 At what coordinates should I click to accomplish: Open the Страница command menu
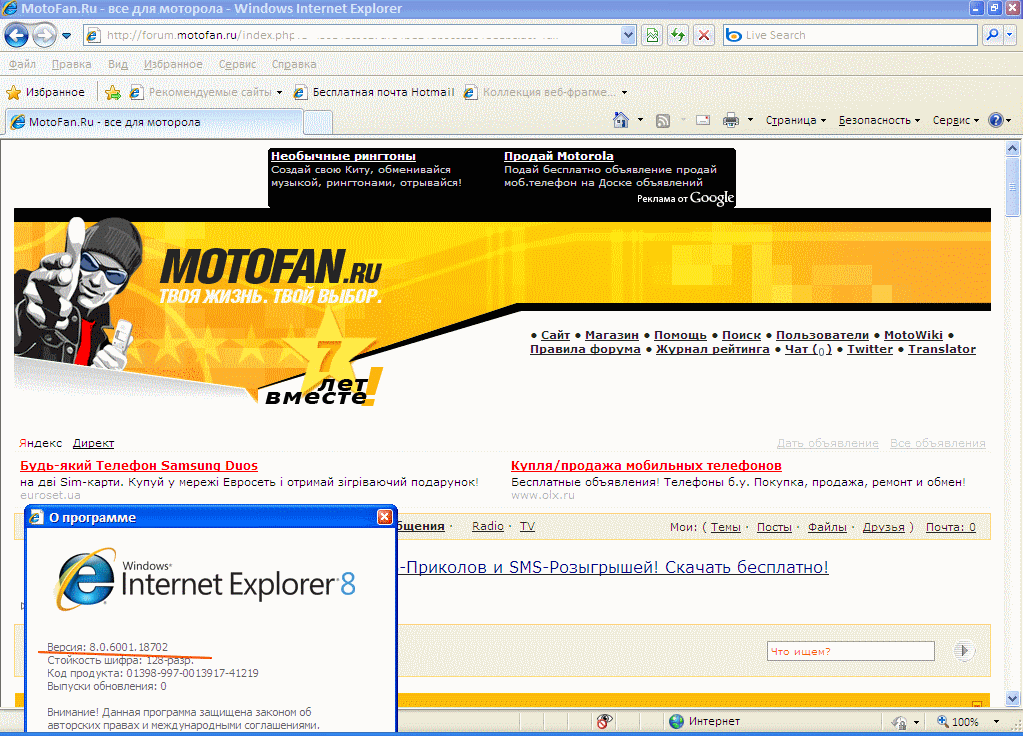pyautogui.click(x=795, y=120)
